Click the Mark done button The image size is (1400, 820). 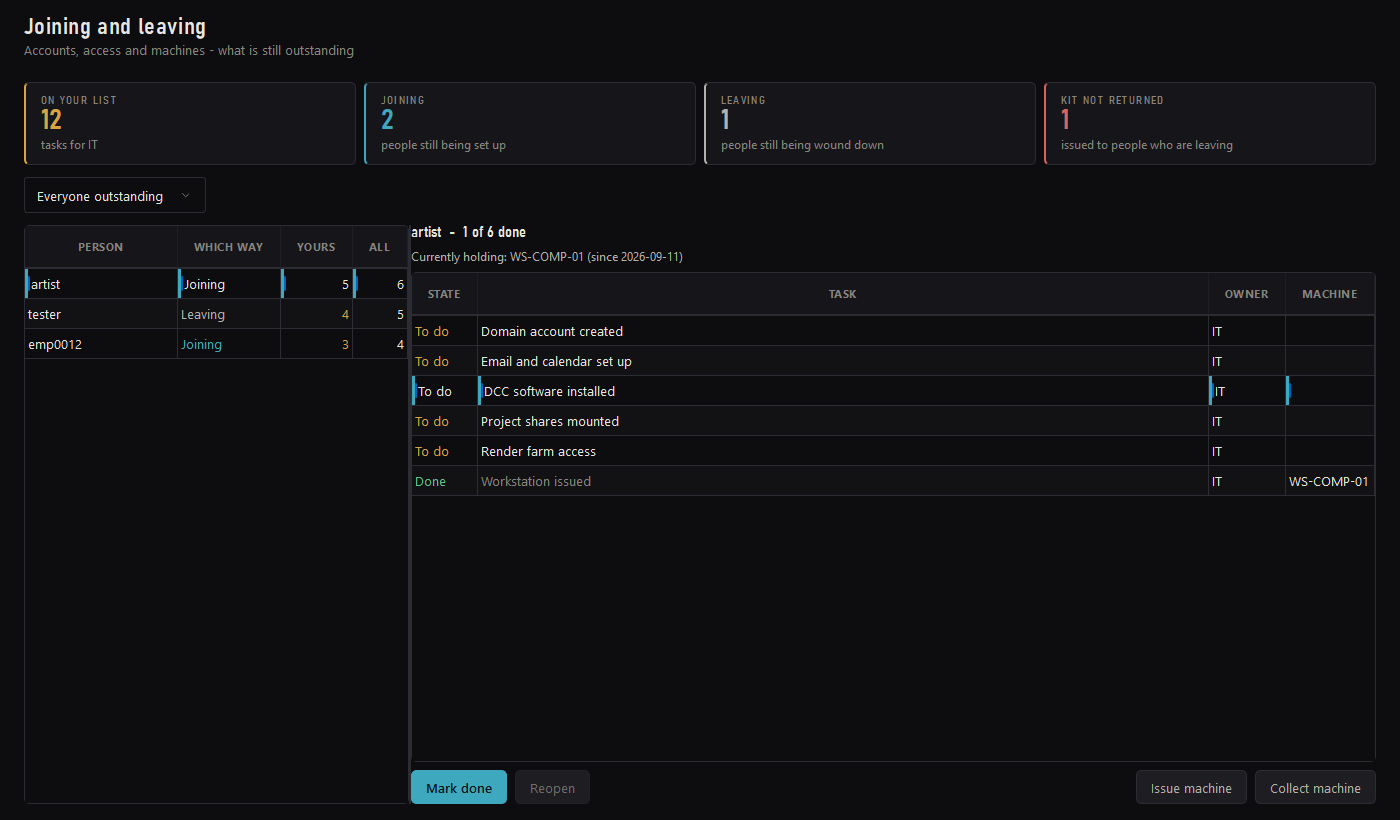[459, 787]
